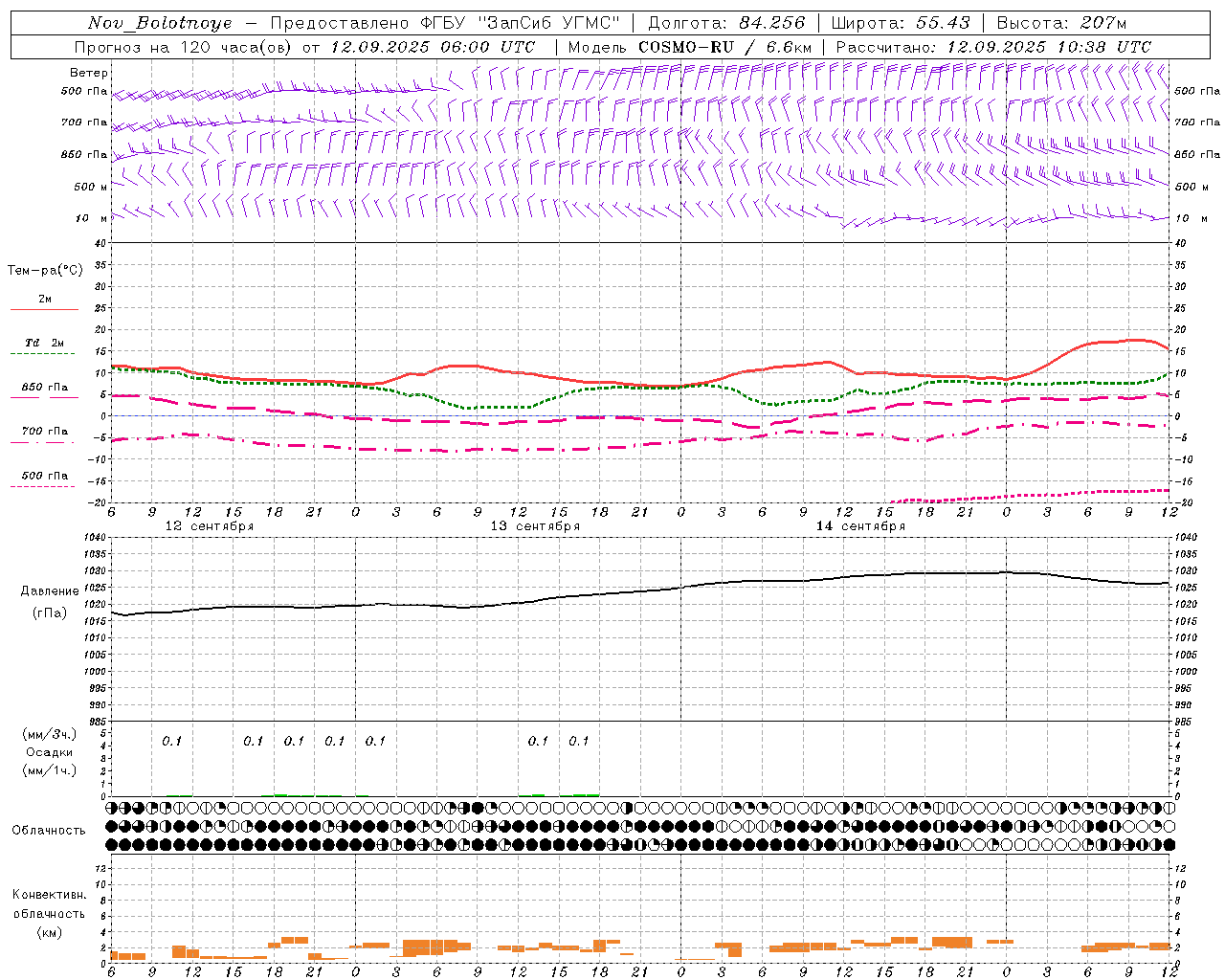Click the Осадки panel label
Screen dimensions: 1225x980
pyautogui.click(x=50, y=752)
